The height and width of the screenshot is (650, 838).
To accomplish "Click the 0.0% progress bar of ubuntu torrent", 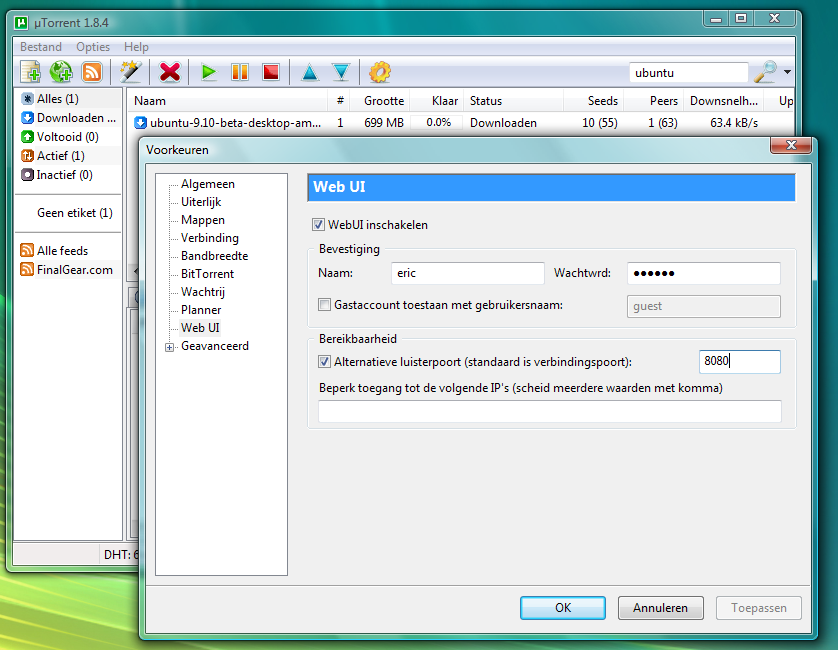I will click(438, 123).
